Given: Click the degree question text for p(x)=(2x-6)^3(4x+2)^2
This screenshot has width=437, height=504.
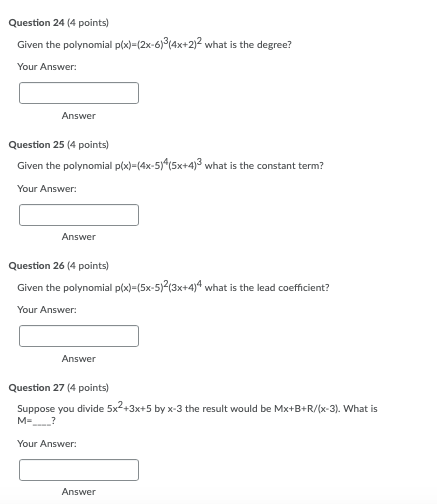Looking at the screenshot, I should pyautogui.click(x=154, y=43).
